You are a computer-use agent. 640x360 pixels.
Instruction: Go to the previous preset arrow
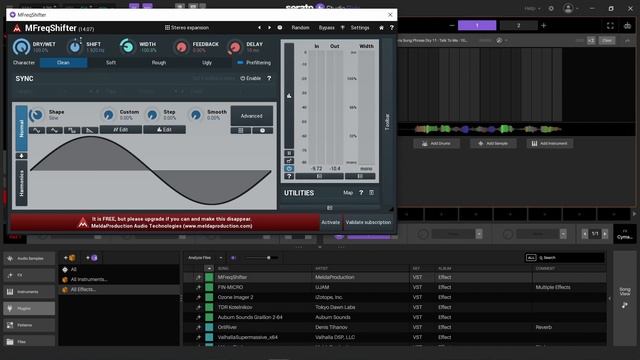(259, 28)
